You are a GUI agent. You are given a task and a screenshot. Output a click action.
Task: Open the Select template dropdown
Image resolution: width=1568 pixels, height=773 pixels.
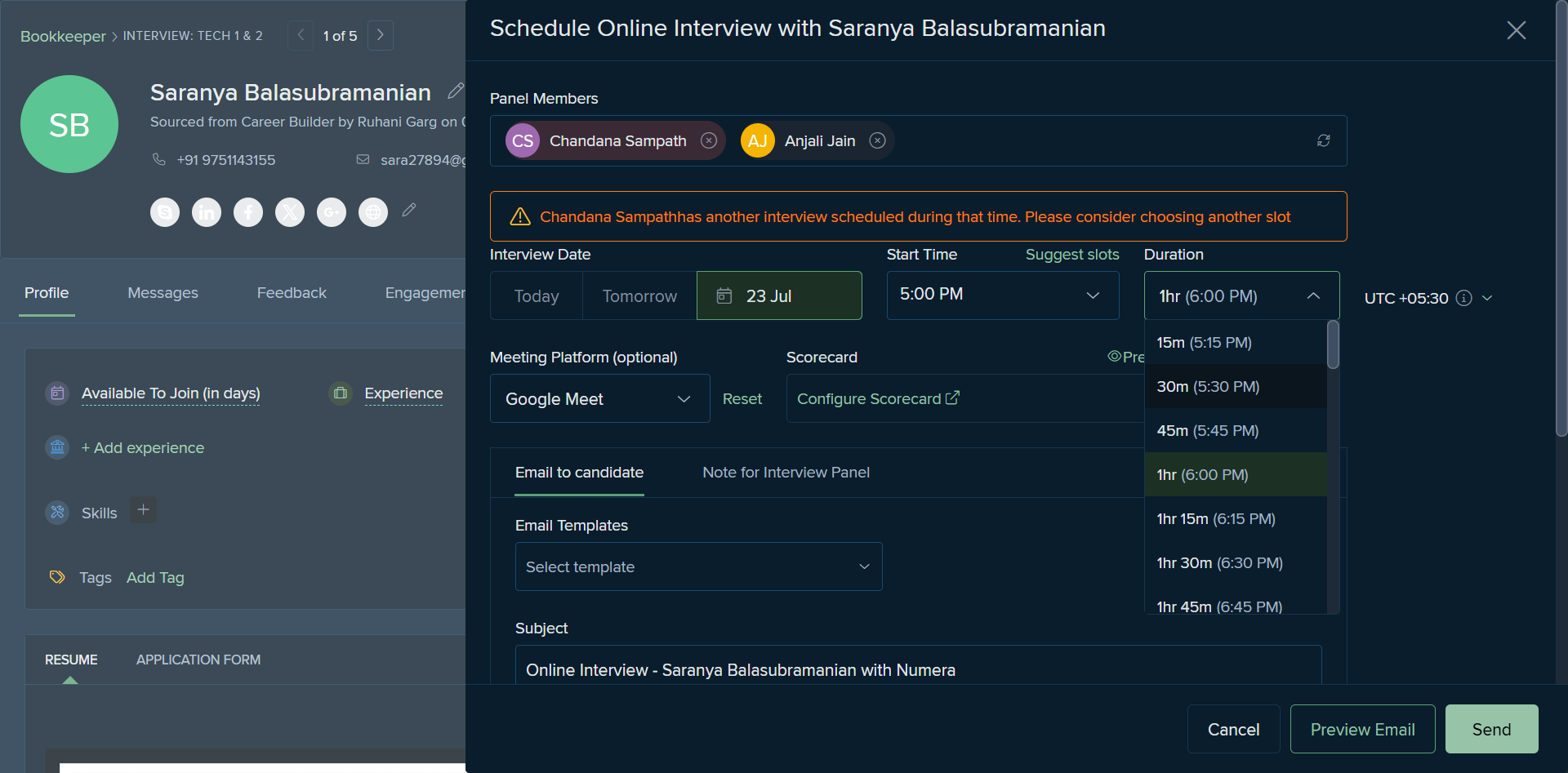pos(699,566)
